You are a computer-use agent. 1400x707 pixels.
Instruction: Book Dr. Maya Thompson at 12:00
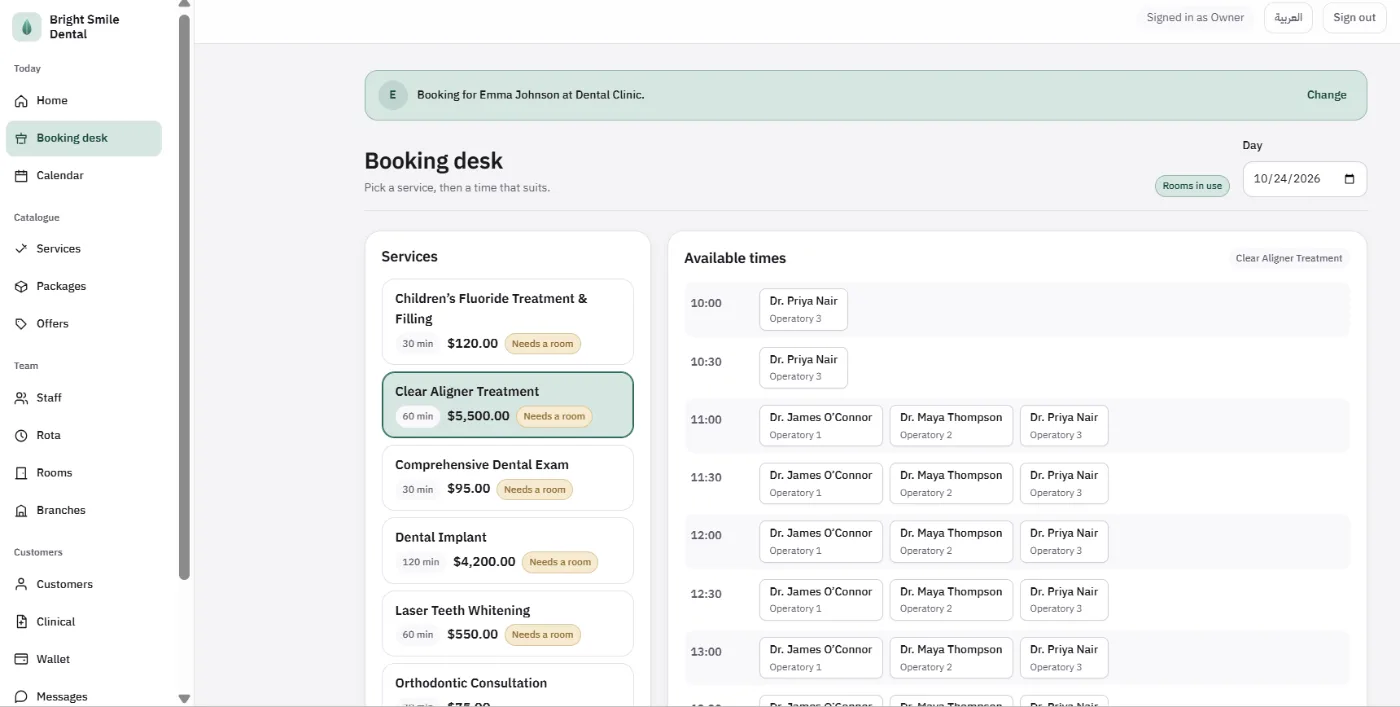tap(951, 542)
